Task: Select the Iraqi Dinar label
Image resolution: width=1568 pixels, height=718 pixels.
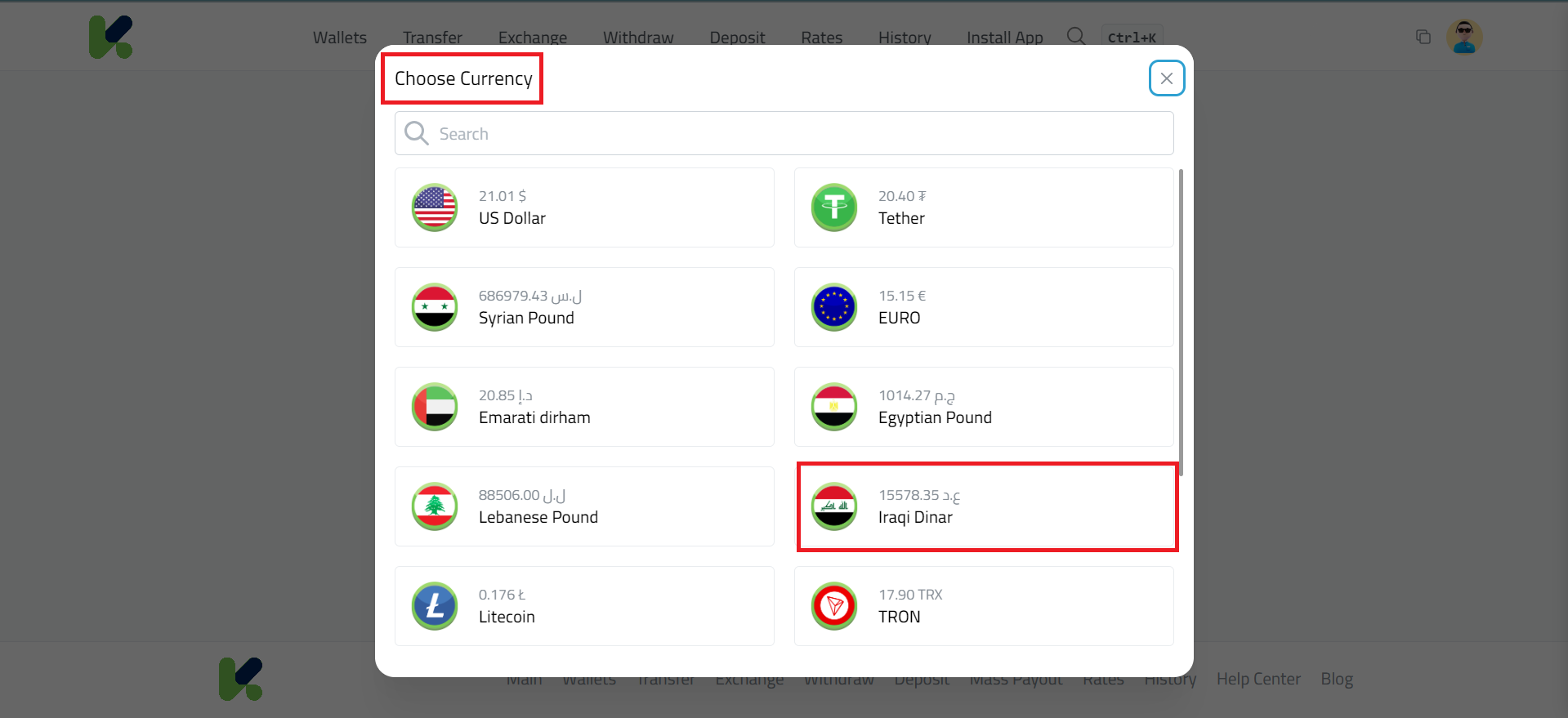Action: [x=915, y=517]
